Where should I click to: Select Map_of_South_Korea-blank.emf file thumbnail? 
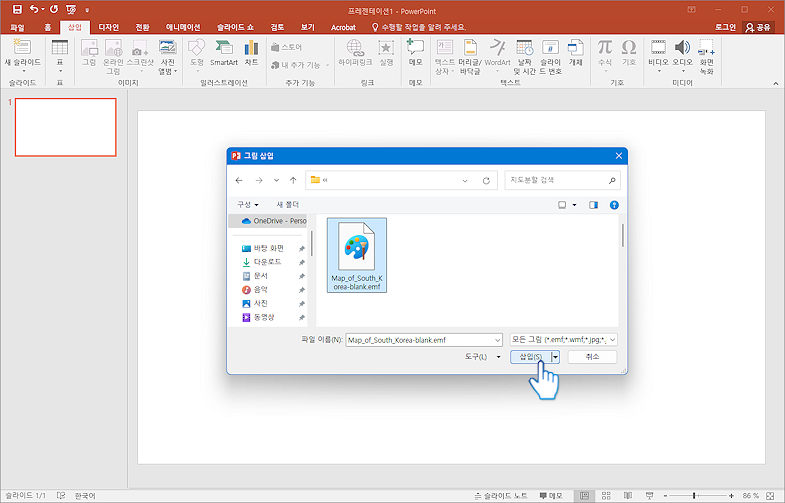click(x=356, y=255)
